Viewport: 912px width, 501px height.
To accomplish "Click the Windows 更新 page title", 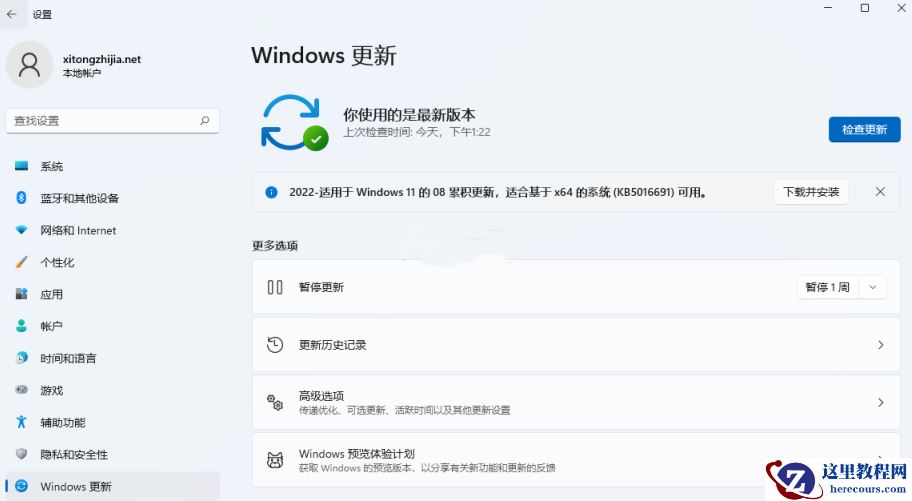I will click(x=323, y=55).
